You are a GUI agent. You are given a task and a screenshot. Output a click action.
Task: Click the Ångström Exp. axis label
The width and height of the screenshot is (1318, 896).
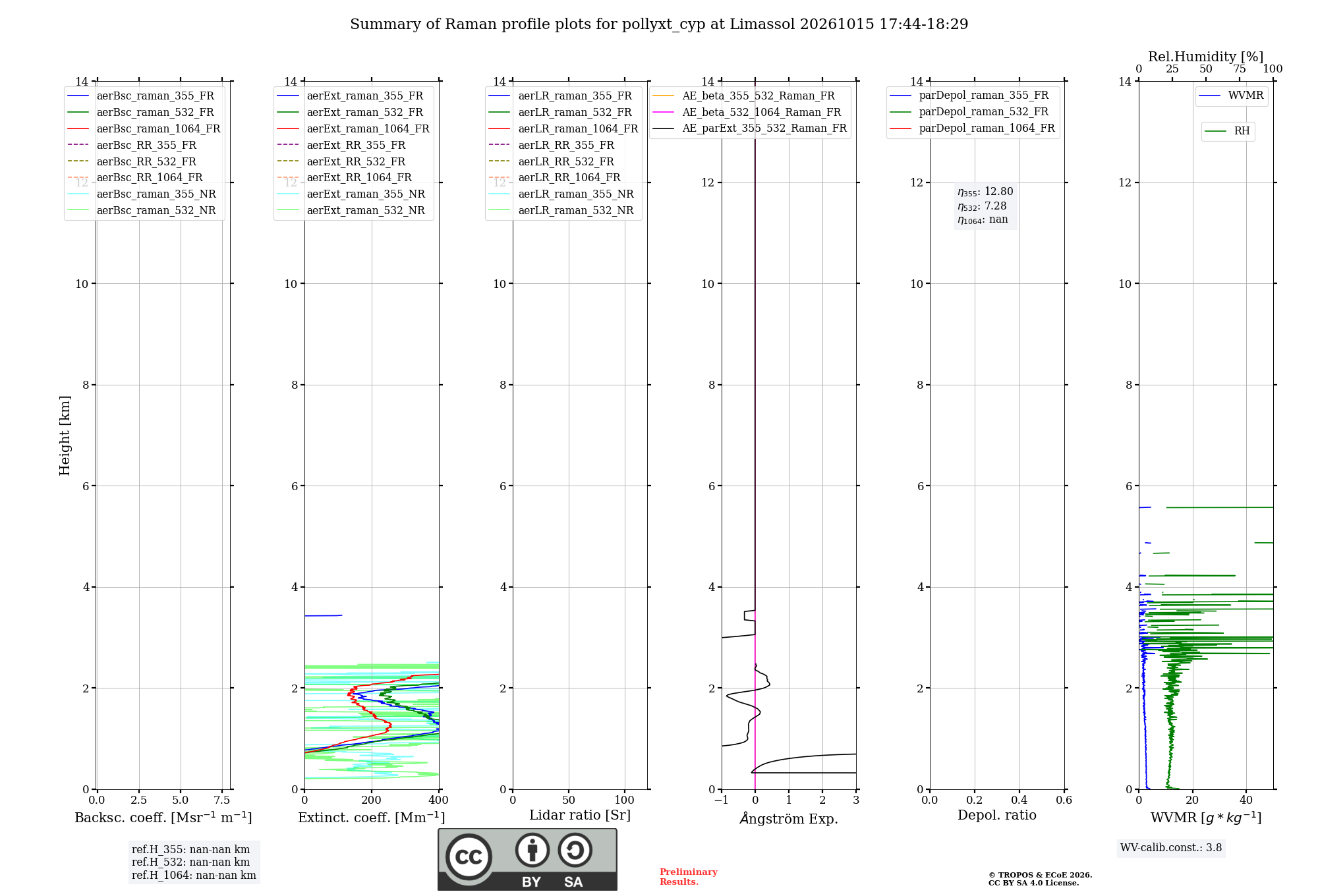tap(789, 818)
